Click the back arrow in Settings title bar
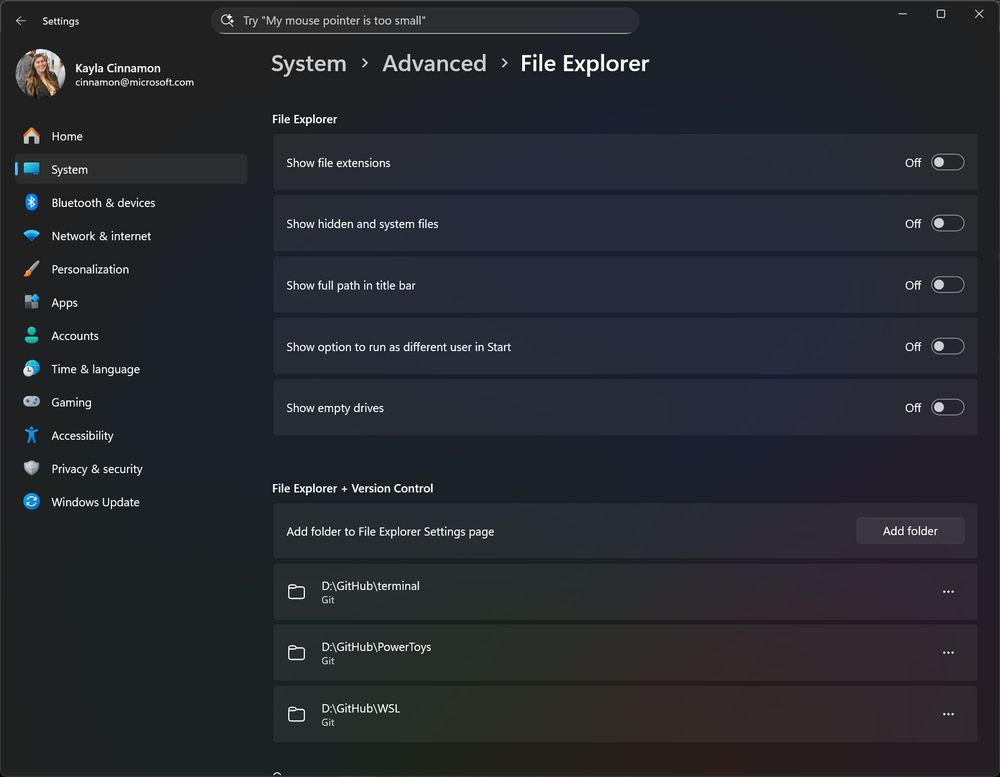This screenshot has height=777, width=1000. coord(21,21)
